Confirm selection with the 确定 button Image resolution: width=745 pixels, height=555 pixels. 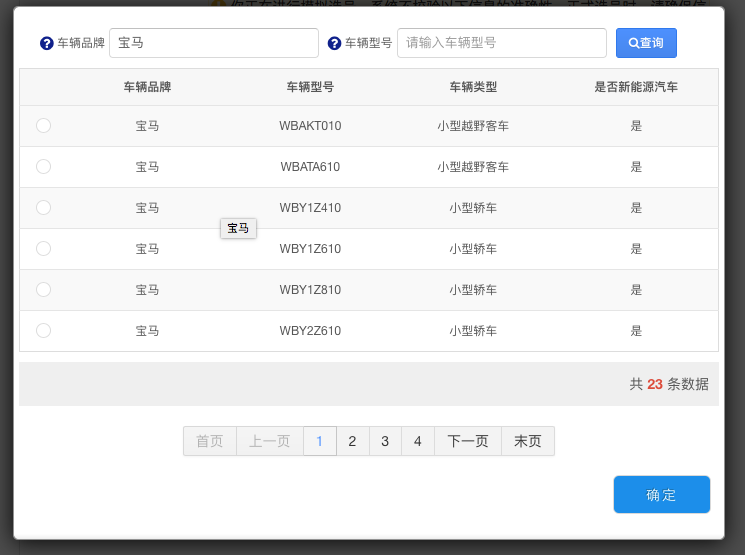(662, 494)
